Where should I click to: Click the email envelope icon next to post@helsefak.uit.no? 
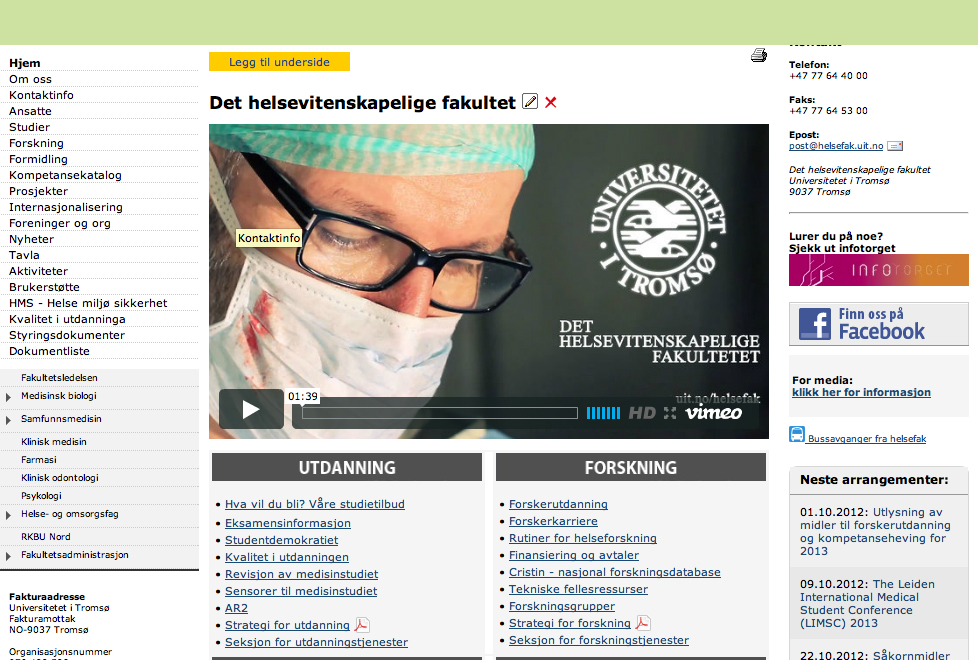pos(895,146)
